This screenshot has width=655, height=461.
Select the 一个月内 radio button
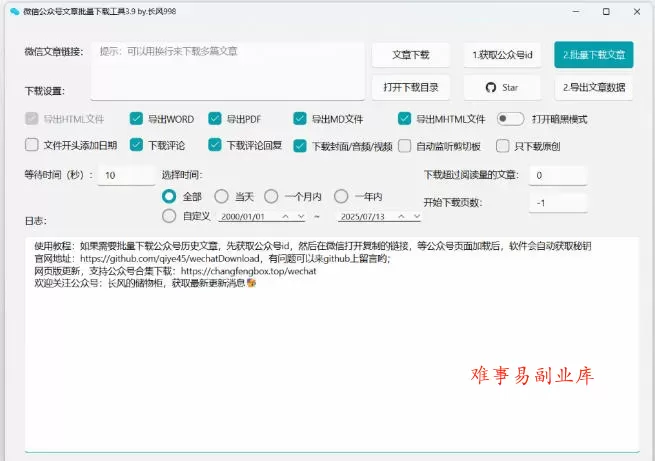pyautogui.click(x=271, y=196)
